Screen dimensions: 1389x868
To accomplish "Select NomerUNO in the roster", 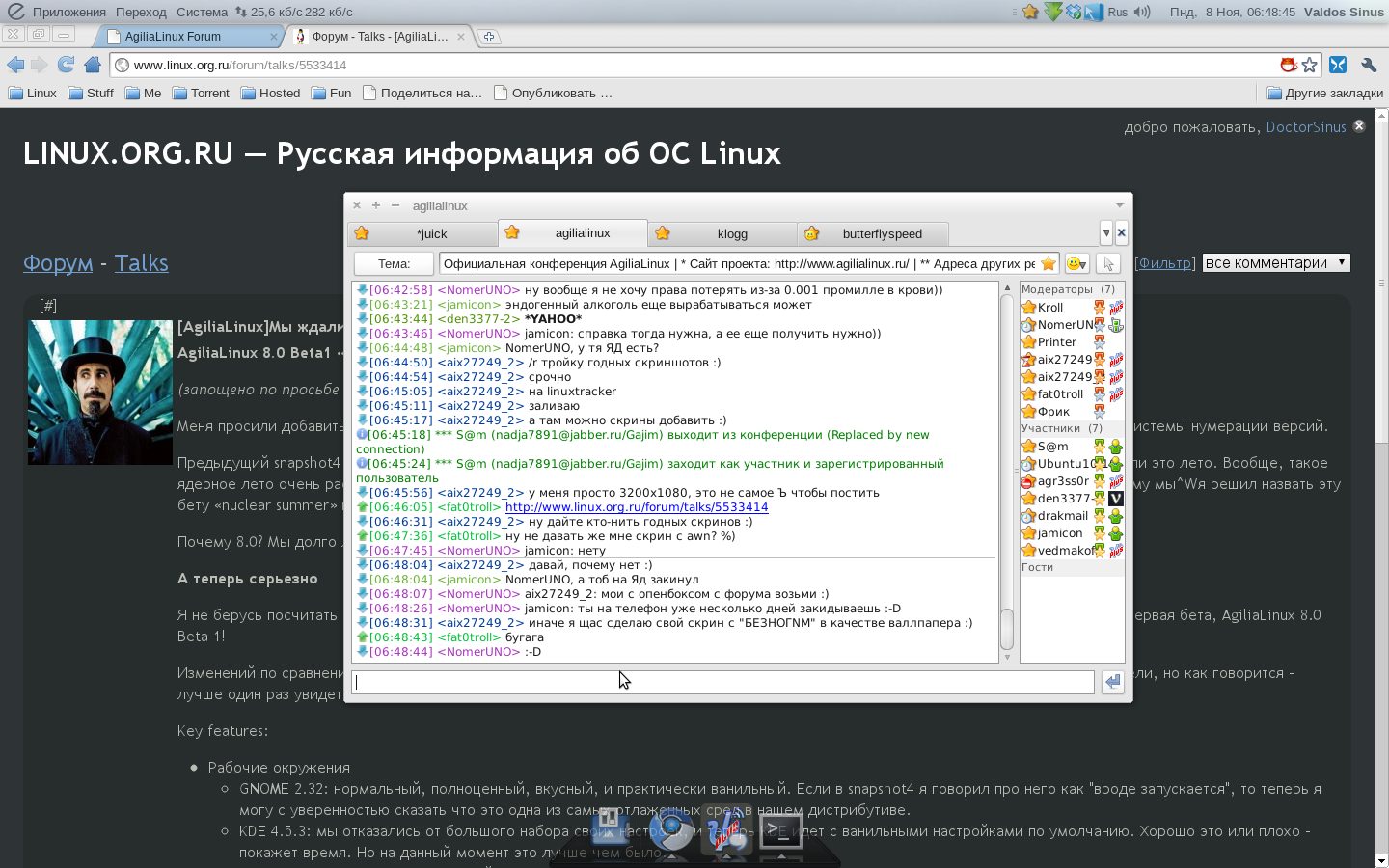I will [1072, 325].
